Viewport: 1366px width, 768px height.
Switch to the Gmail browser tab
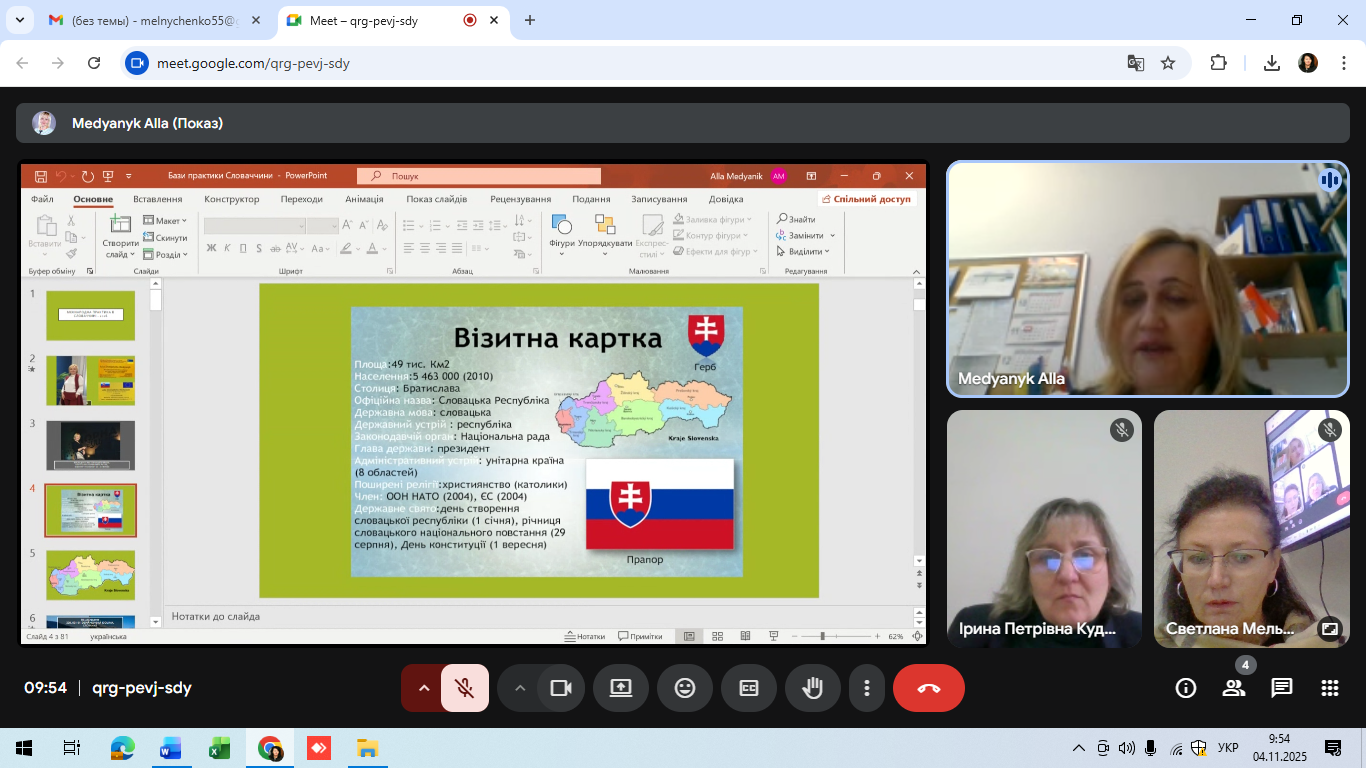150,20
